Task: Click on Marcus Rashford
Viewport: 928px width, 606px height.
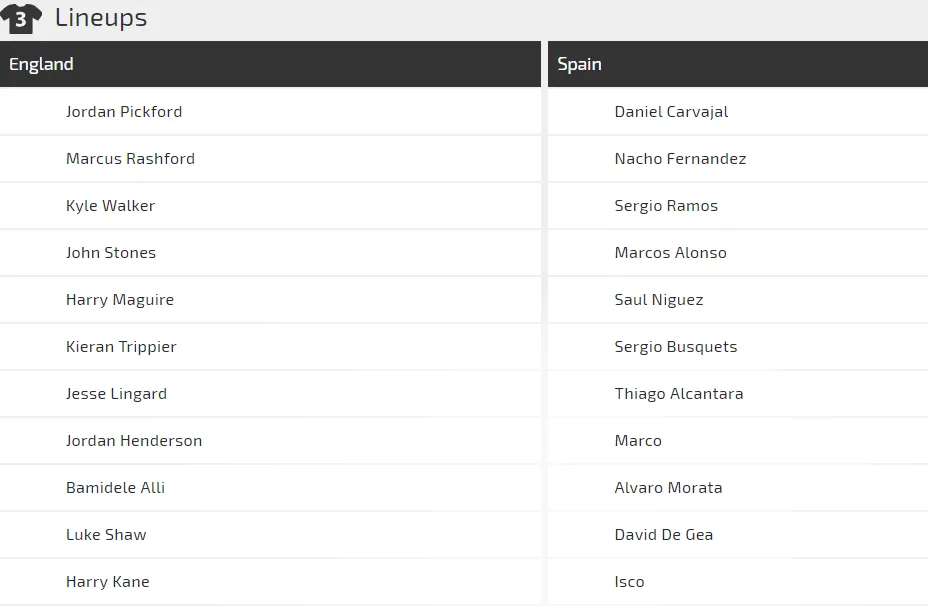Action: (130, 159)
